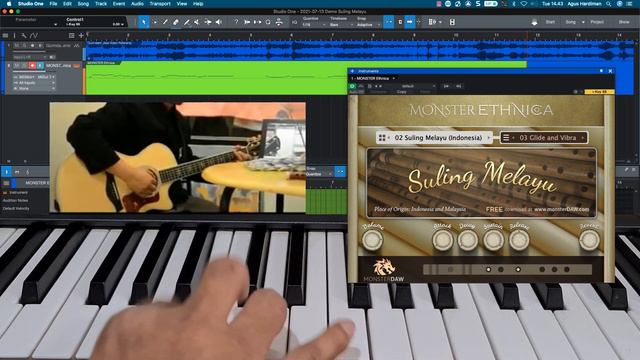Image resolution: width=640 pixels, height=360 pixels.
Task: Click the articulation list icon
Action: pos(506,138)
